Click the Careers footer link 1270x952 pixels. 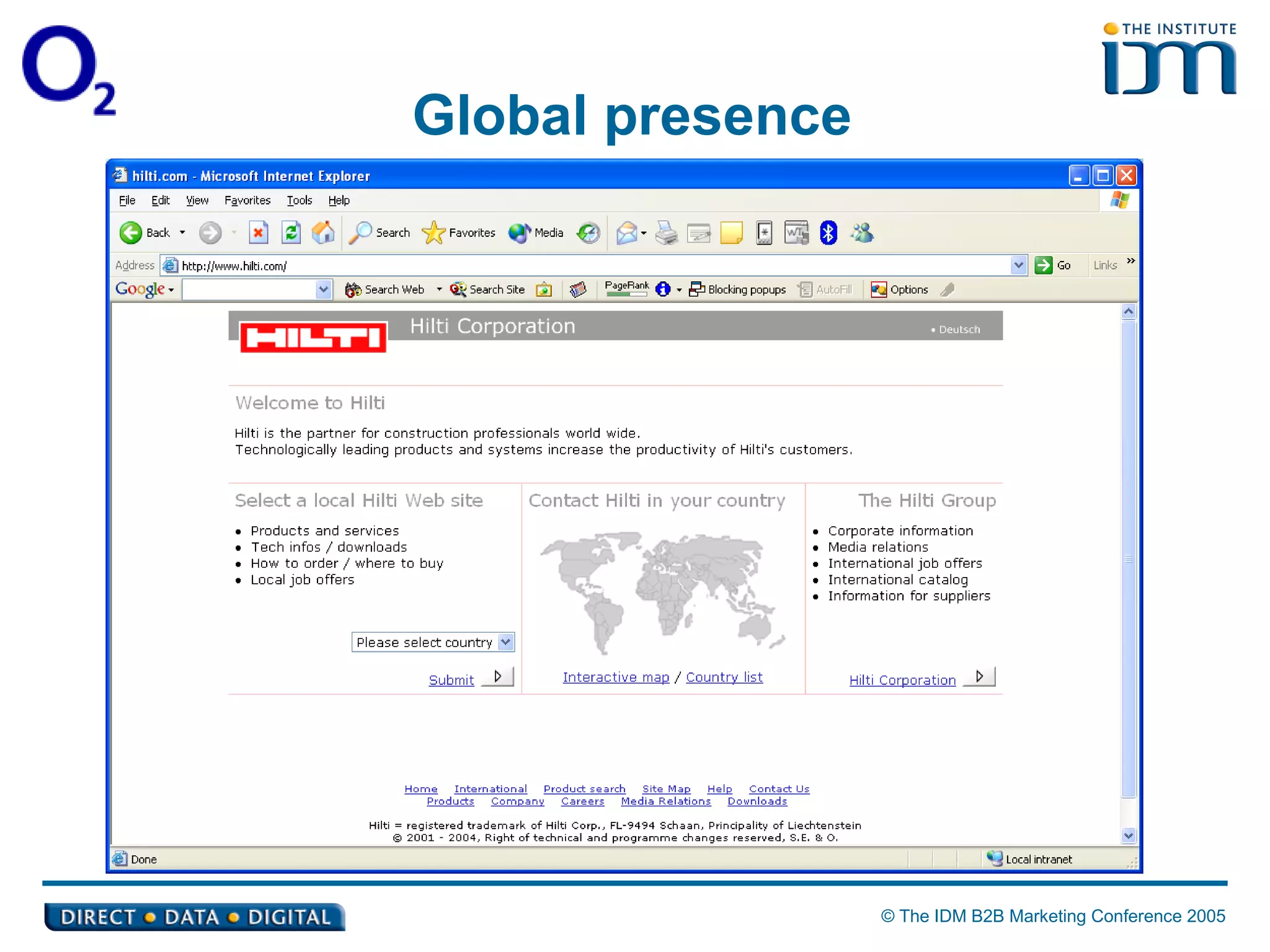tap(582, 801)
